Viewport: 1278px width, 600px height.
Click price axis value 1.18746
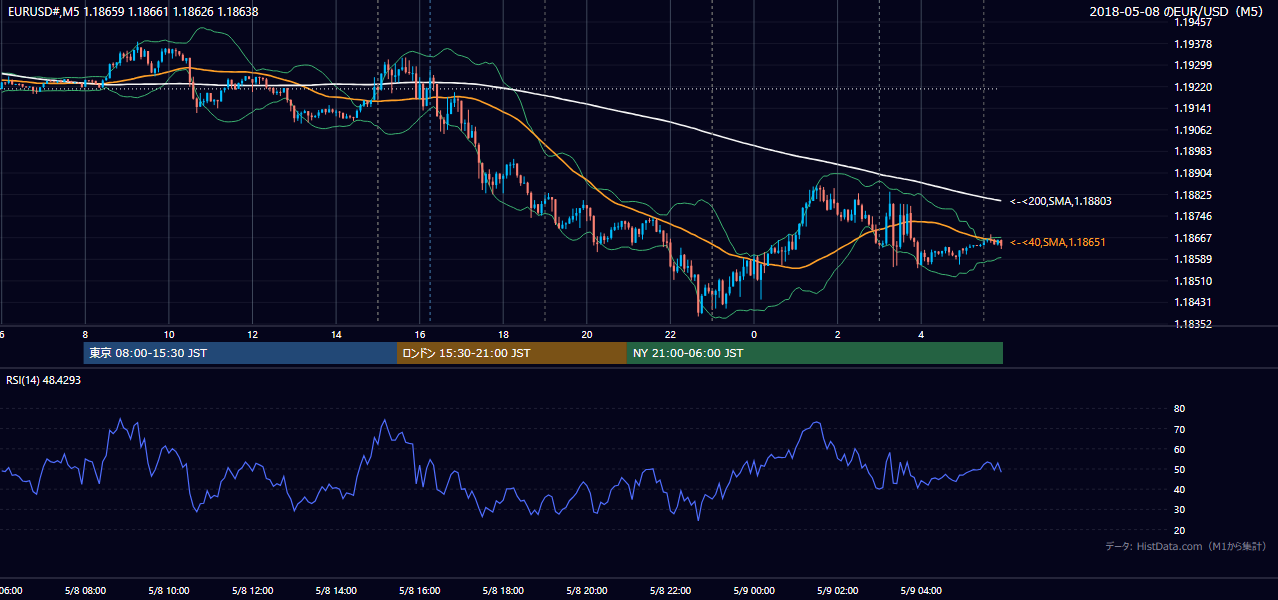[1192, 216]
